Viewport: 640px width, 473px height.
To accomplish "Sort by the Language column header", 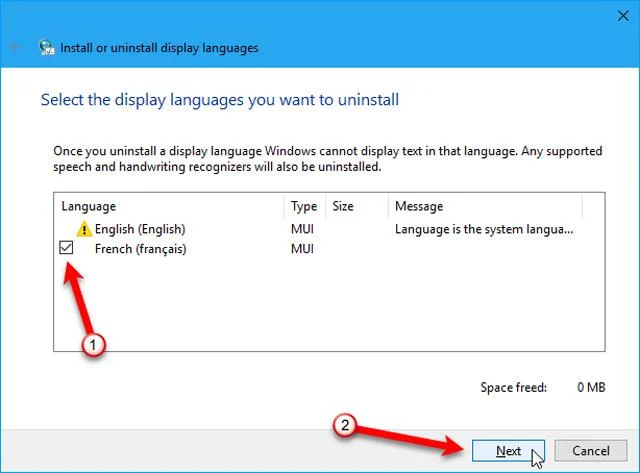I will [169, 206].
